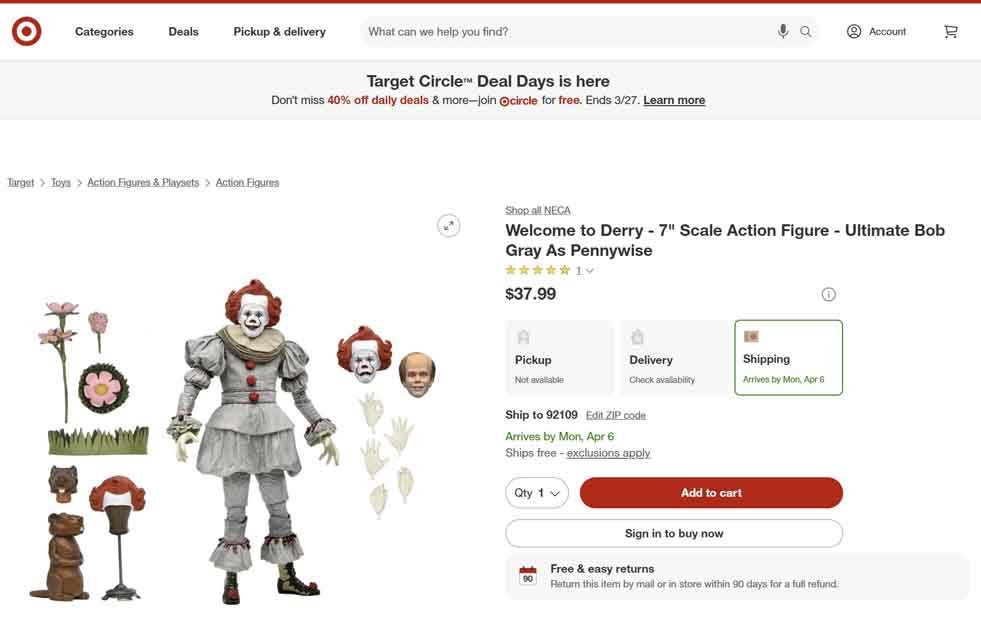Click the search magnifier icon

(805, 31)
